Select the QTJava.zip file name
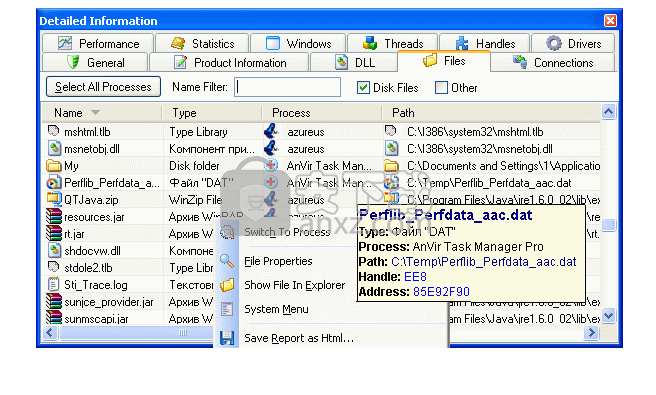Screen dimensions: 656x395 tap(91, 200)
